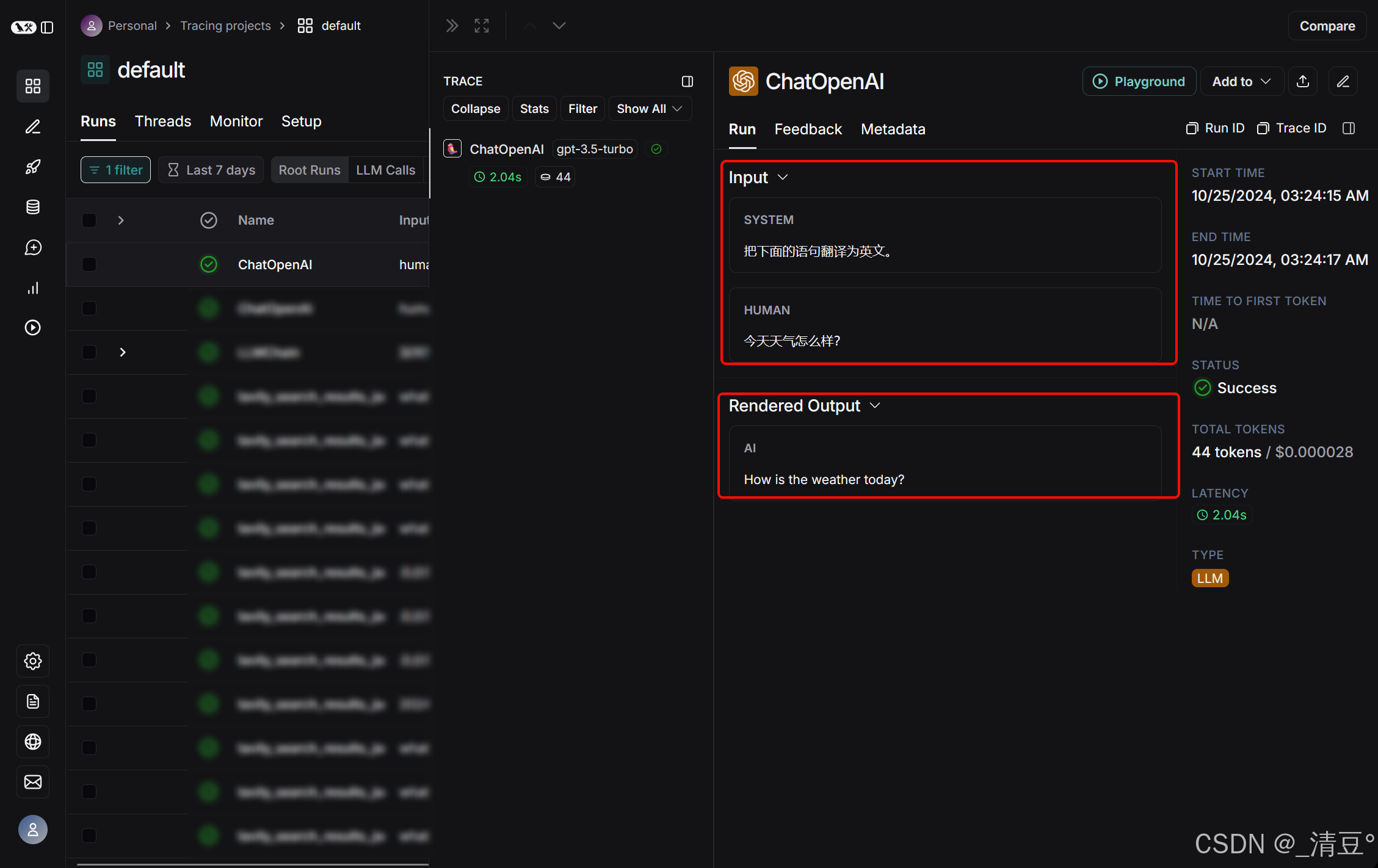Screen dimensions: 1378x868
Task: Click the Collapse button in trace
Action: [x=476, y=109]
